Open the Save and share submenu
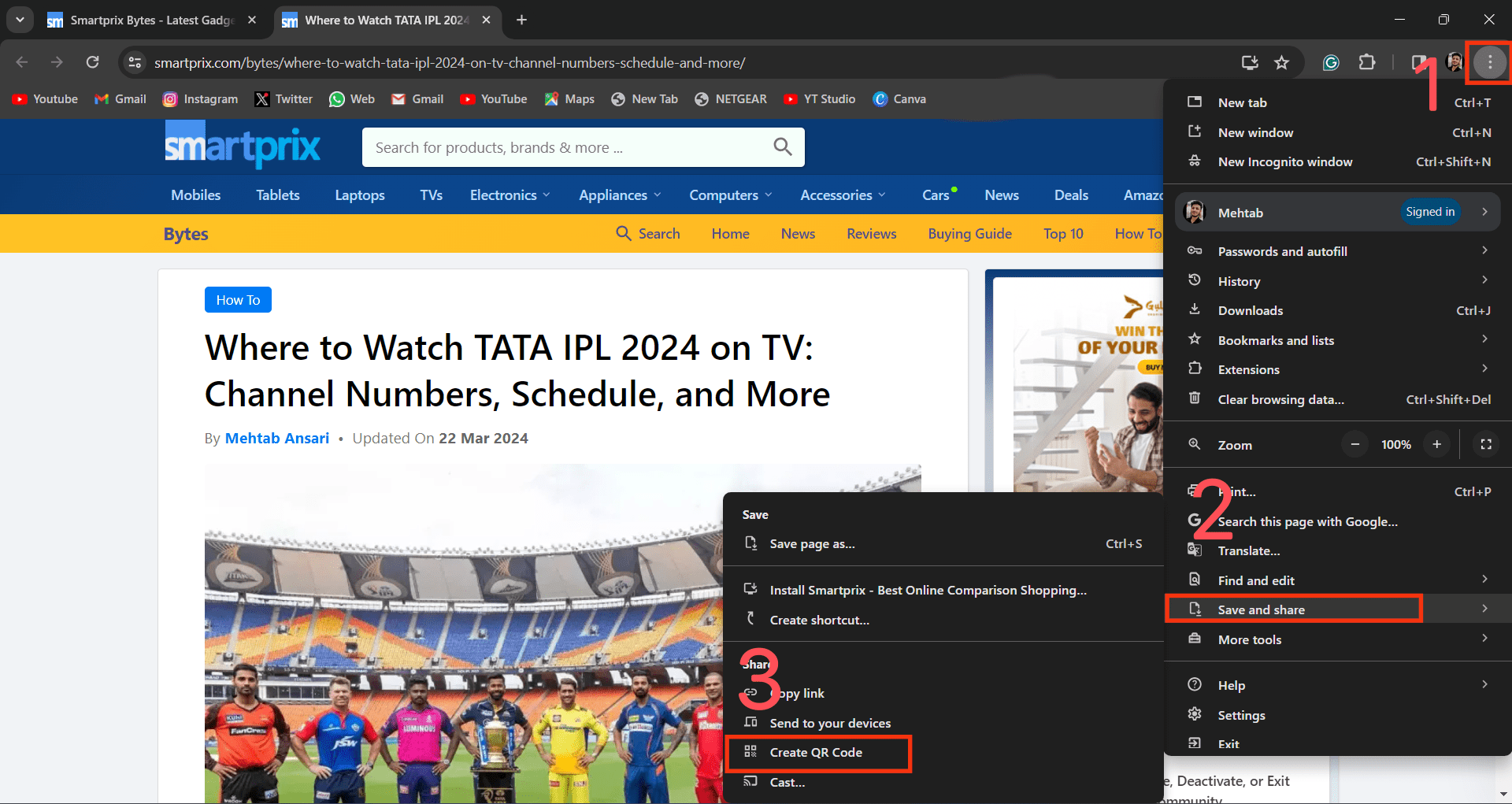This screenshot has height=804, width=1512. [x=1339, y=609]
